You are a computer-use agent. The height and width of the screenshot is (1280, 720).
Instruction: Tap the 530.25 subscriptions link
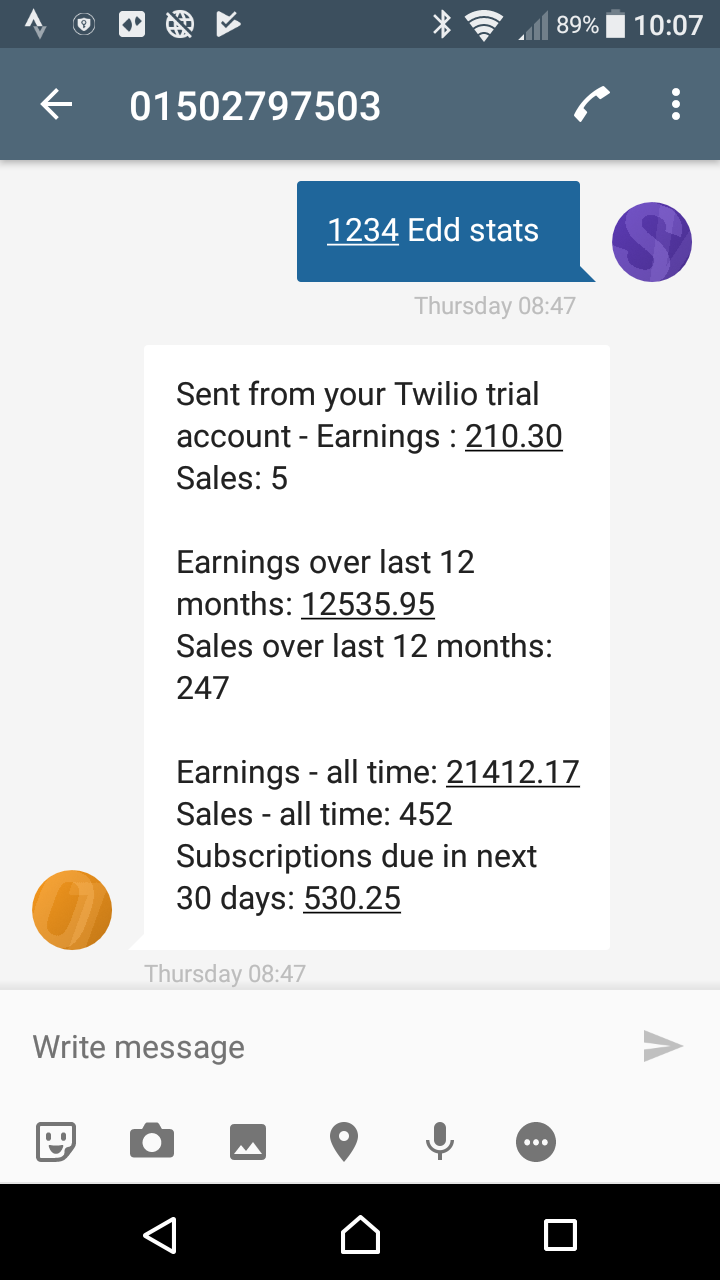(x=352, y=898)
